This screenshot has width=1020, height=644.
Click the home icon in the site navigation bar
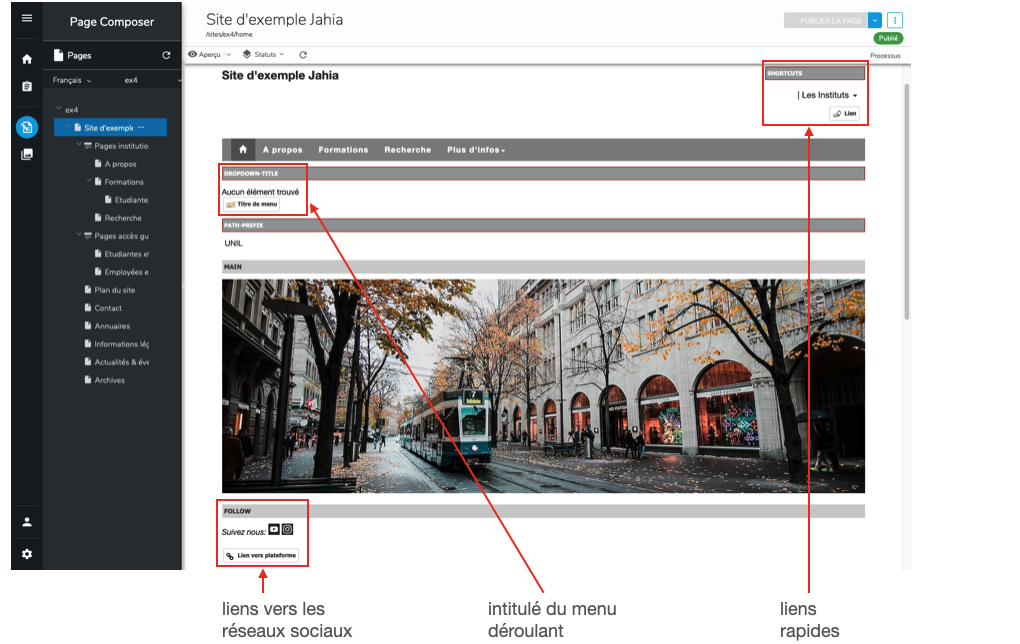click(241, 150)
